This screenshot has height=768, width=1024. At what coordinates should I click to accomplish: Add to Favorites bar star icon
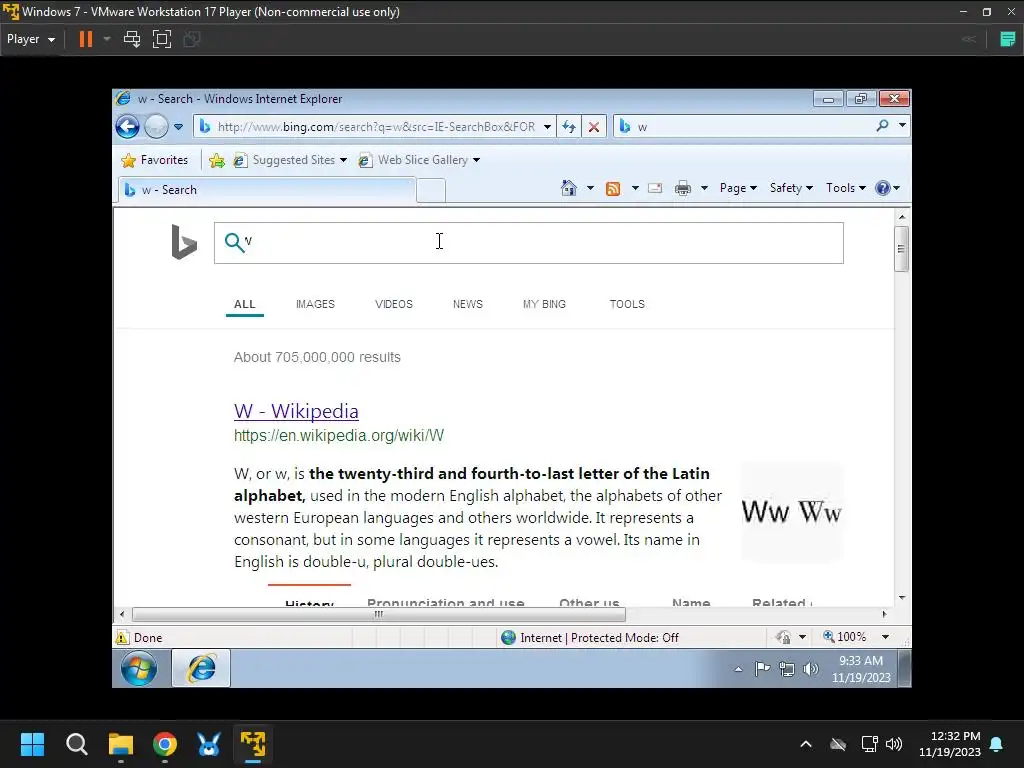[217, 160]
